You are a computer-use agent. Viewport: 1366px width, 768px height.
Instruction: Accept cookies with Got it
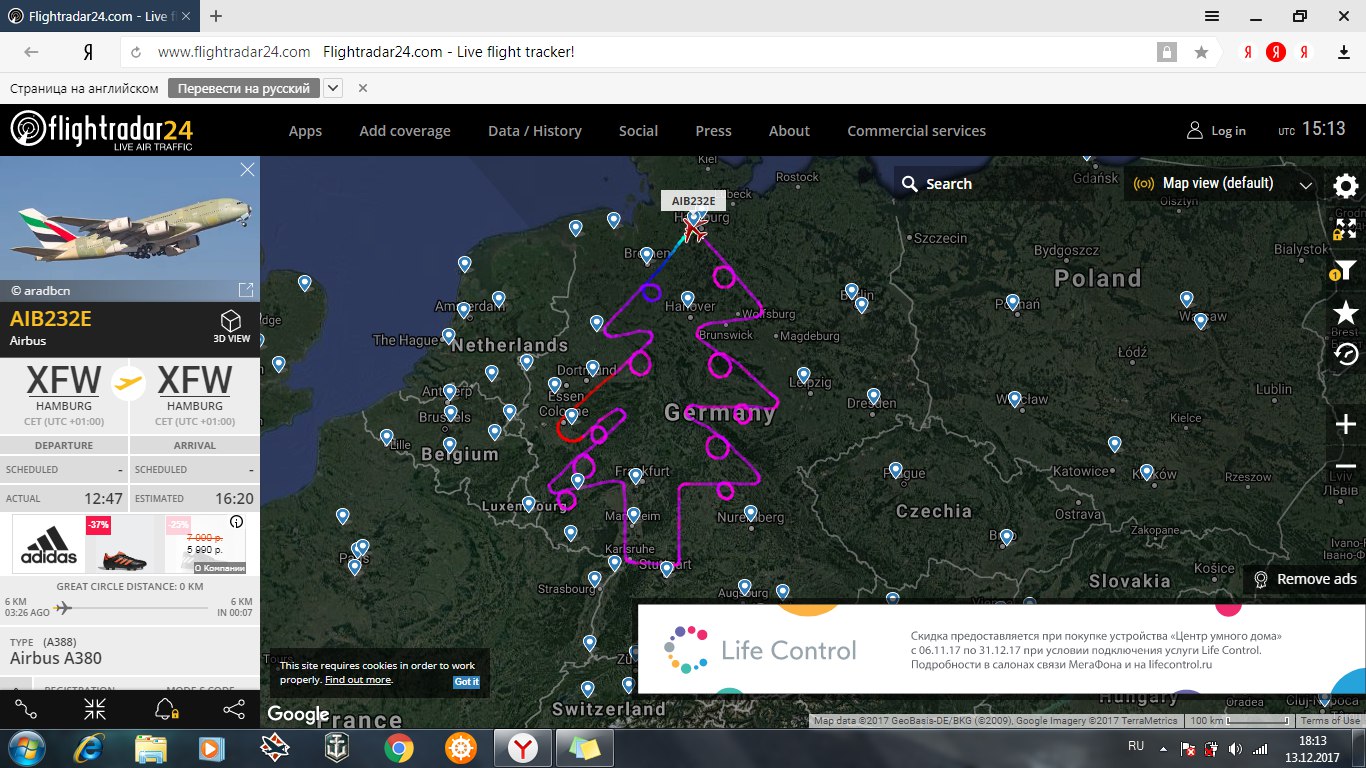tap(467, 681)
